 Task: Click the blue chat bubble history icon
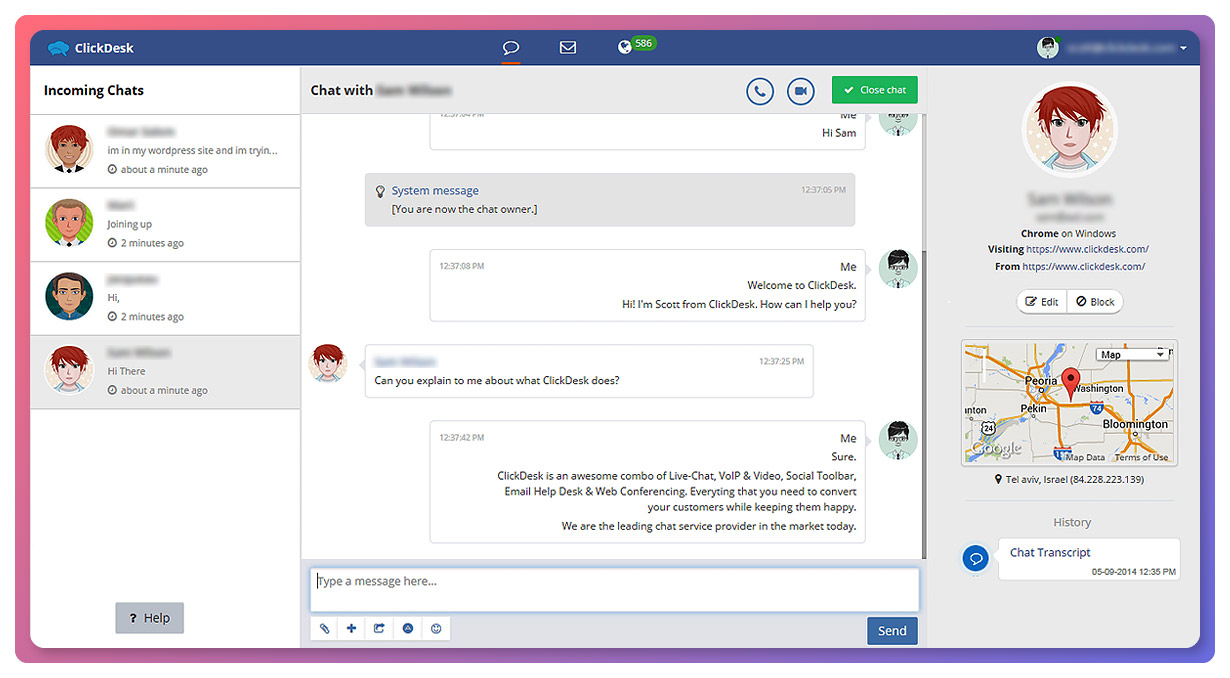pos(976,558)
